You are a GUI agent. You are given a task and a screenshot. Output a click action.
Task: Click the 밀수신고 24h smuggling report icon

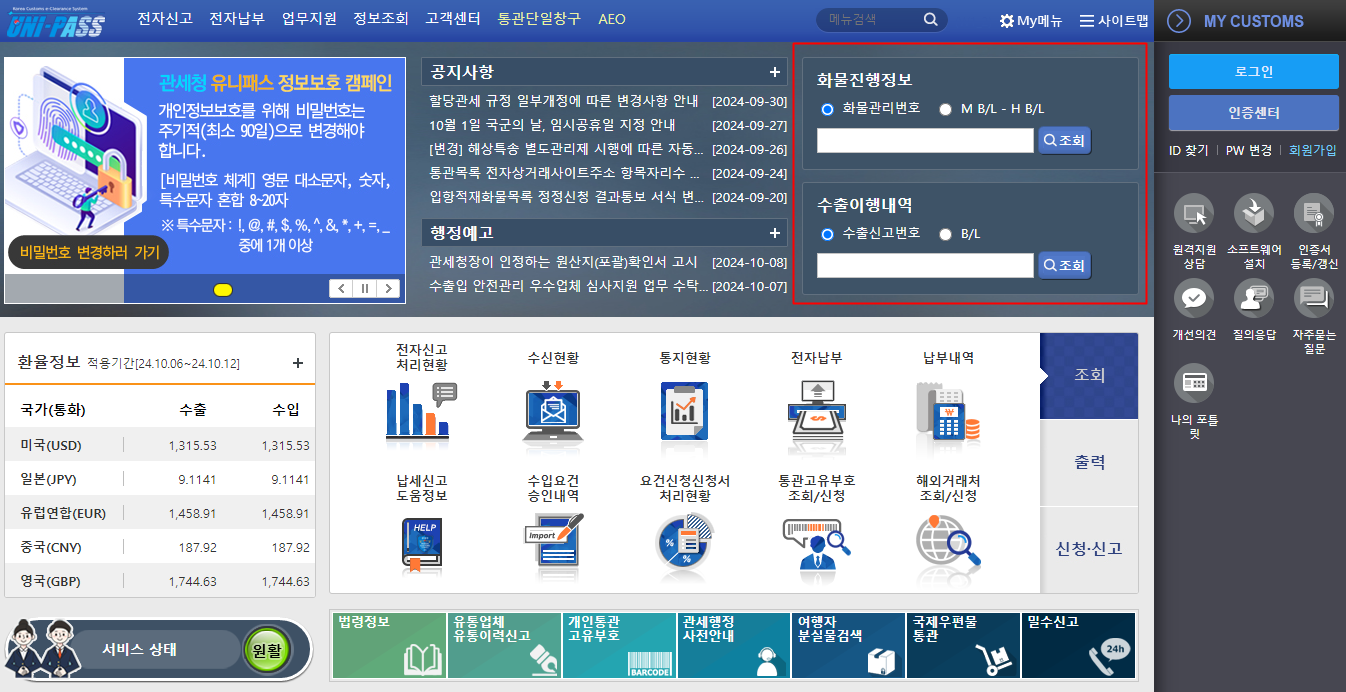coord(1078,644)
